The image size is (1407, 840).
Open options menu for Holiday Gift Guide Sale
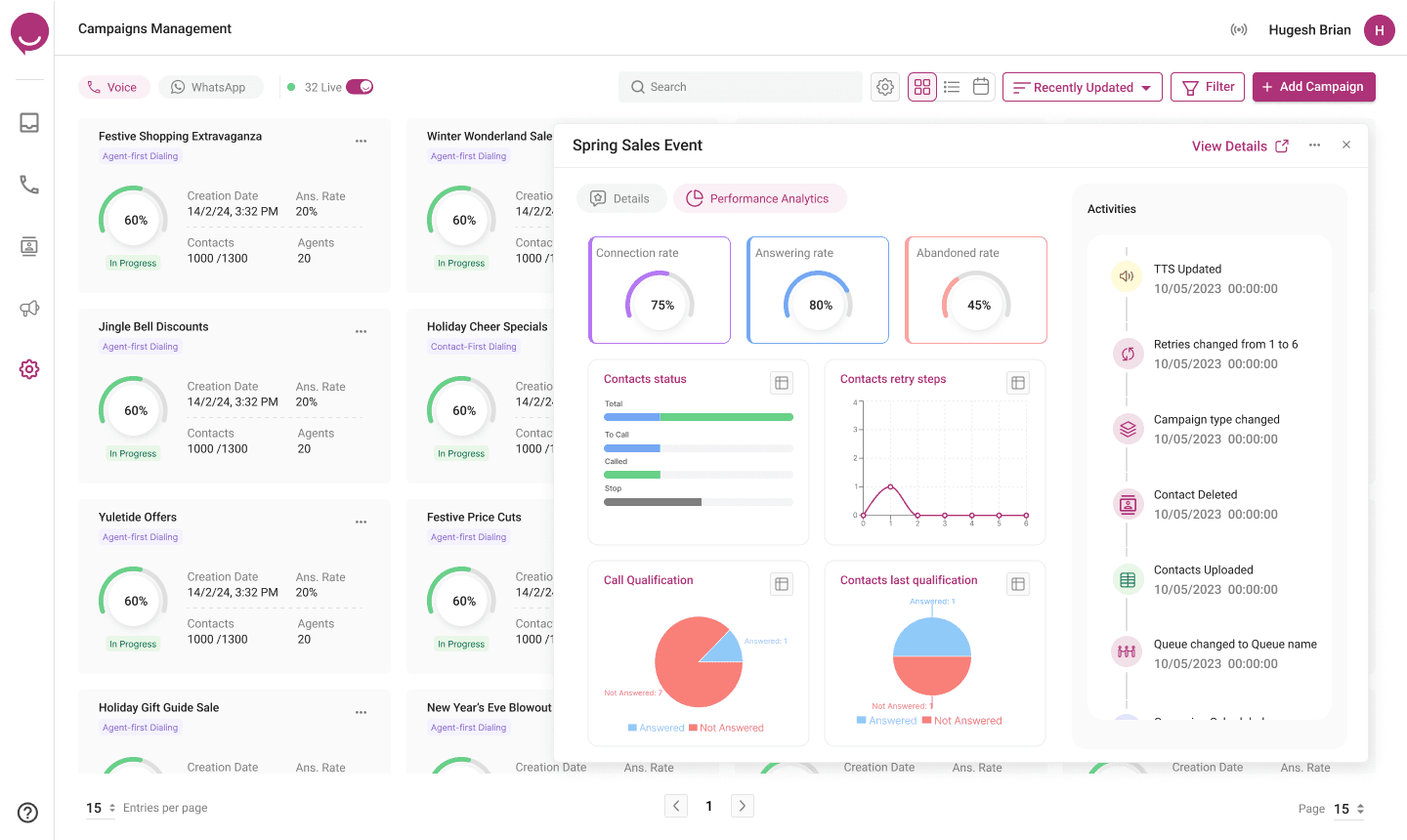[362, 712]
